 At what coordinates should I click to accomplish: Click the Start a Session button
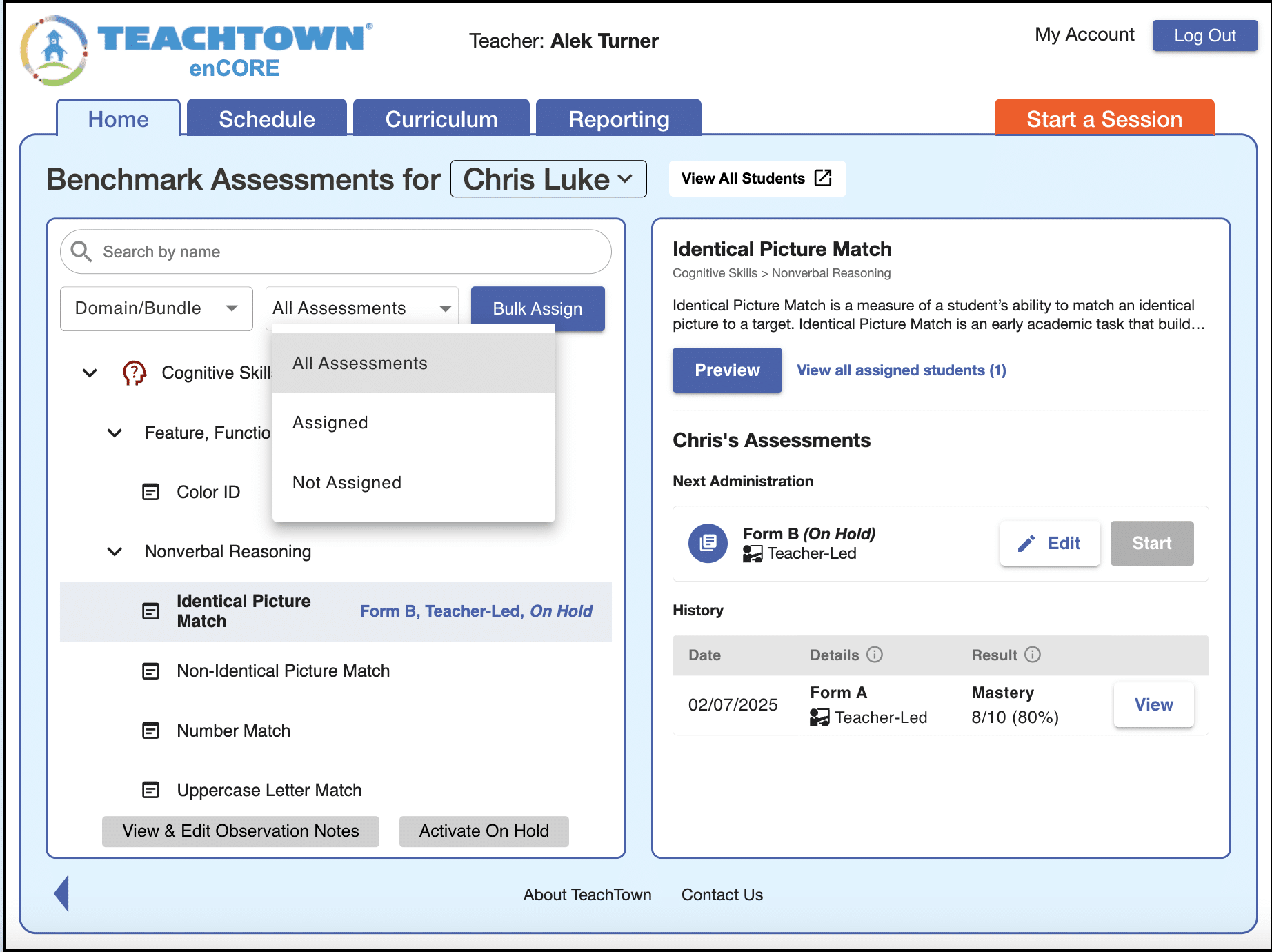point(1104,118)
